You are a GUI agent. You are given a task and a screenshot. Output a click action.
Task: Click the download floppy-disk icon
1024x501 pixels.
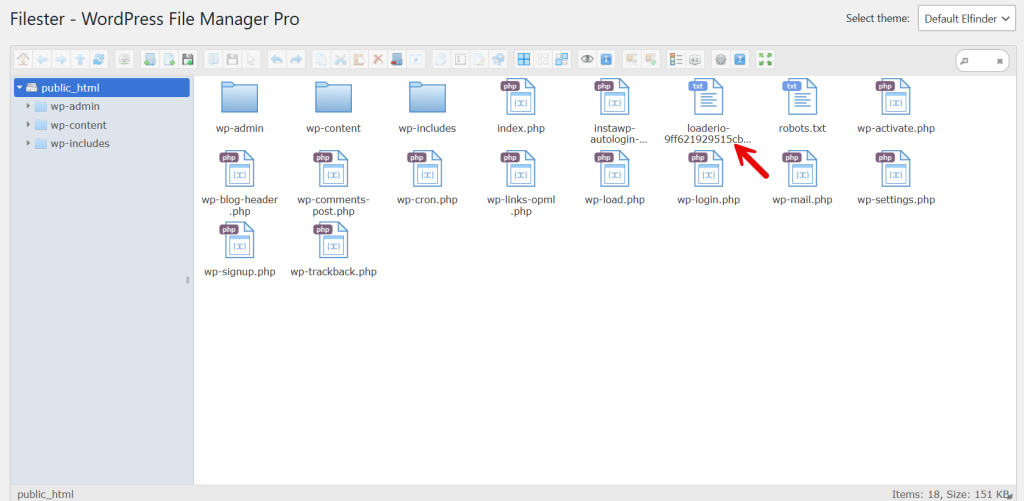pos(232,59)
